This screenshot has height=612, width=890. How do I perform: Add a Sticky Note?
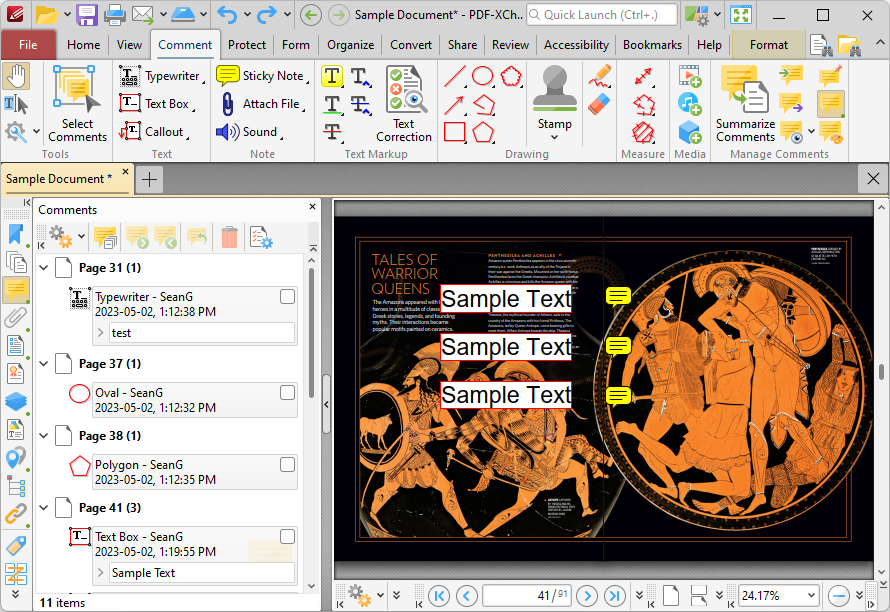262,76
